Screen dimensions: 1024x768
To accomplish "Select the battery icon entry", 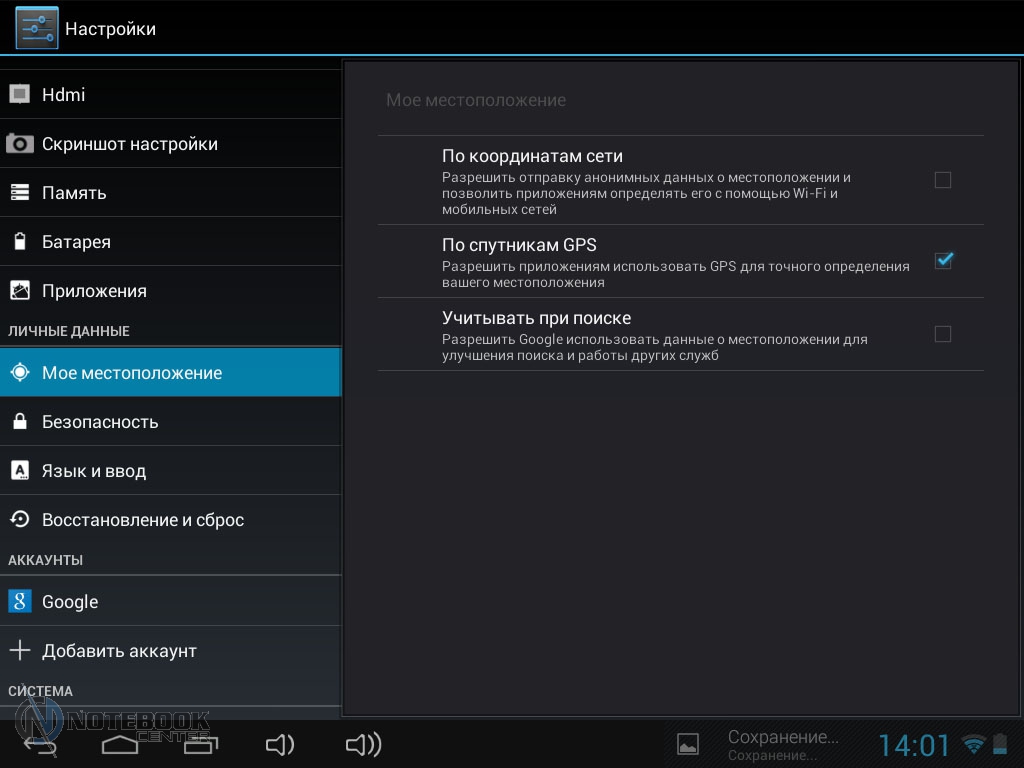I will point(20,242).
